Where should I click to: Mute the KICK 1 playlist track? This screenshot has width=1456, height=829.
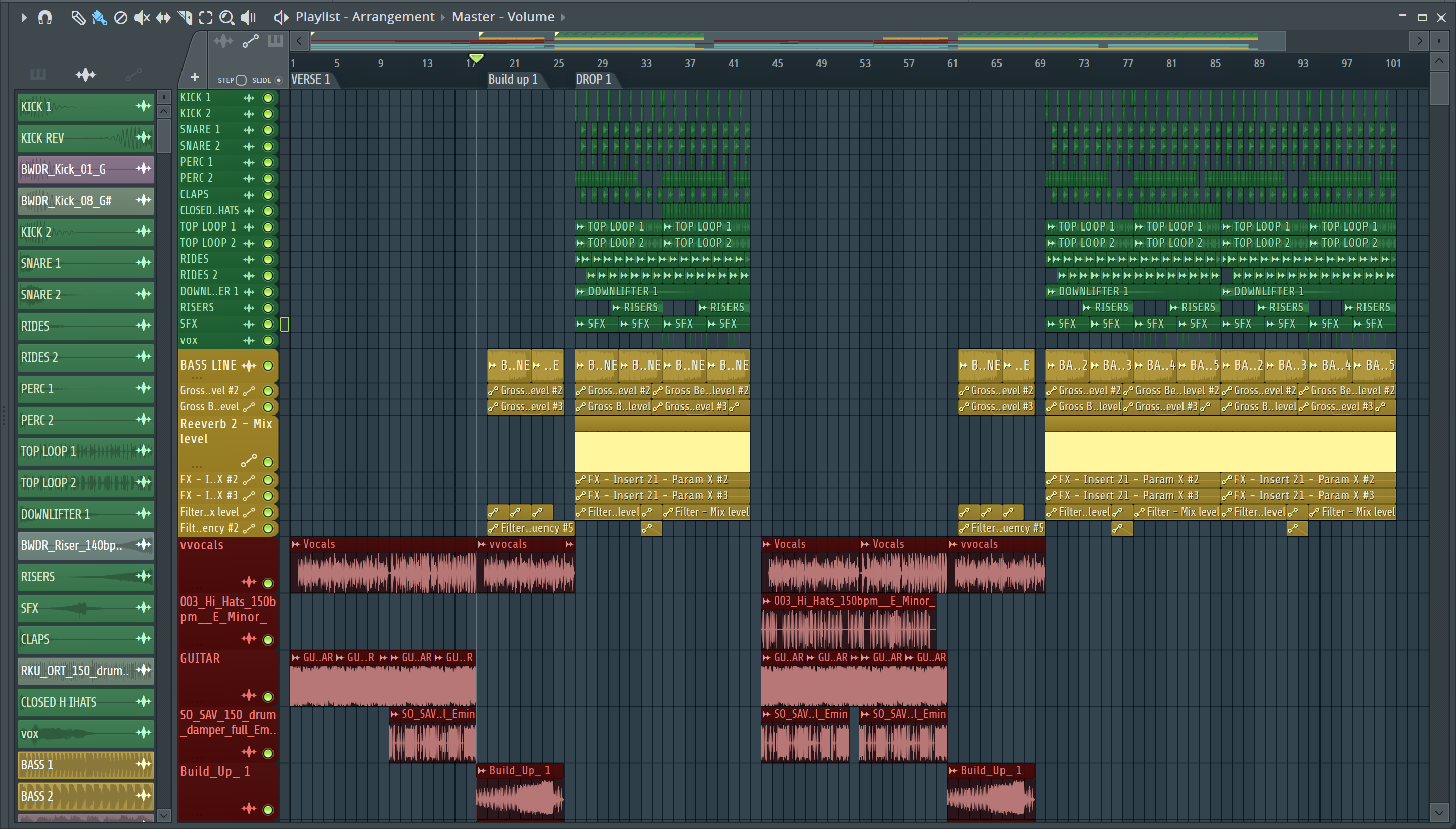click(267, 98)
